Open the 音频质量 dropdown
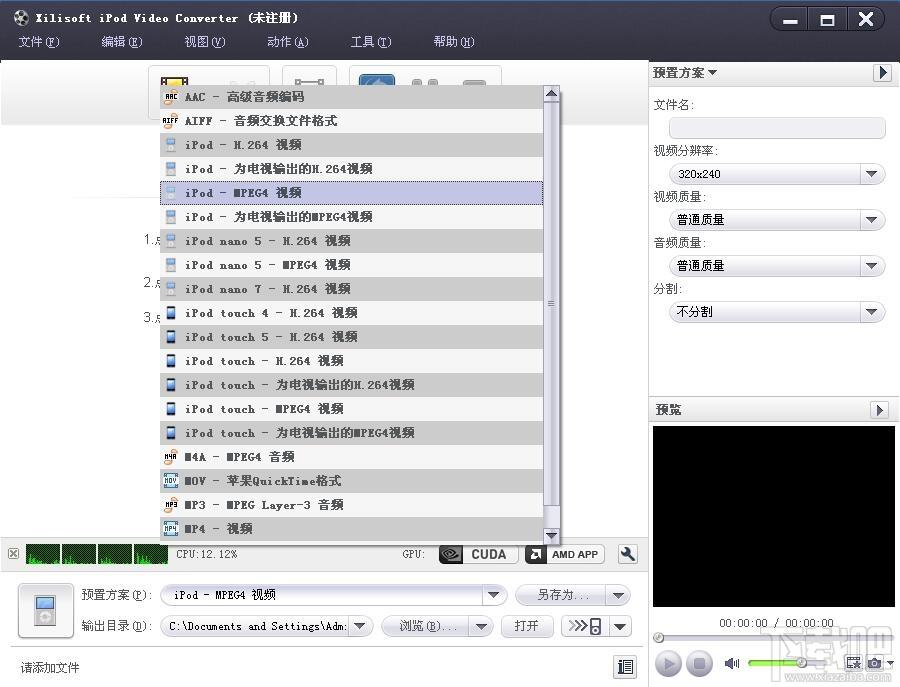 pyautogui.click(x=777, y=266)
